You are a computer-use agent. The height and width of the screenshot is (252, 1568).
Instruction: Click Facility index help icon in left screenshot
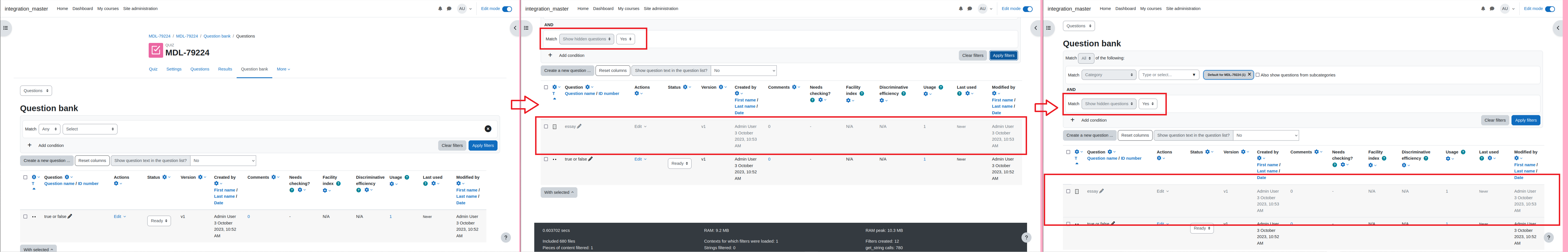pyautogui.click(x=339, y=184)
